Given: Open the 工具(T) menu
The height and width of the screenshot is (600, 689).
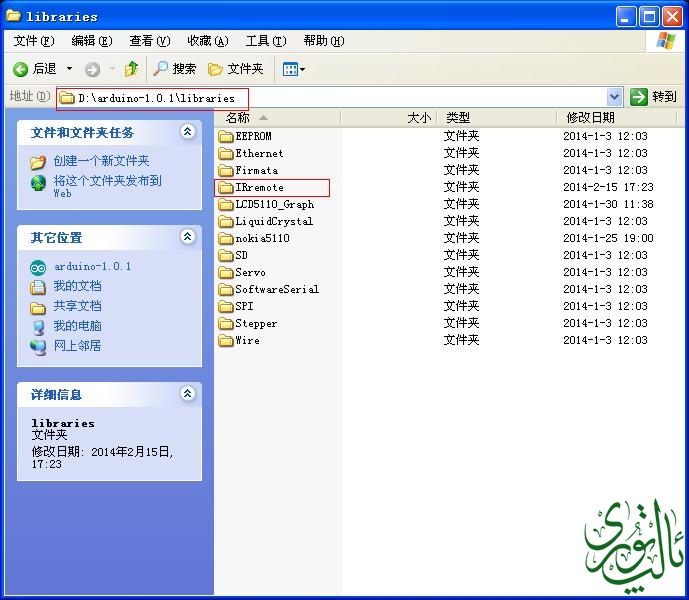Looking at the screenshot, I should [266, 41].
